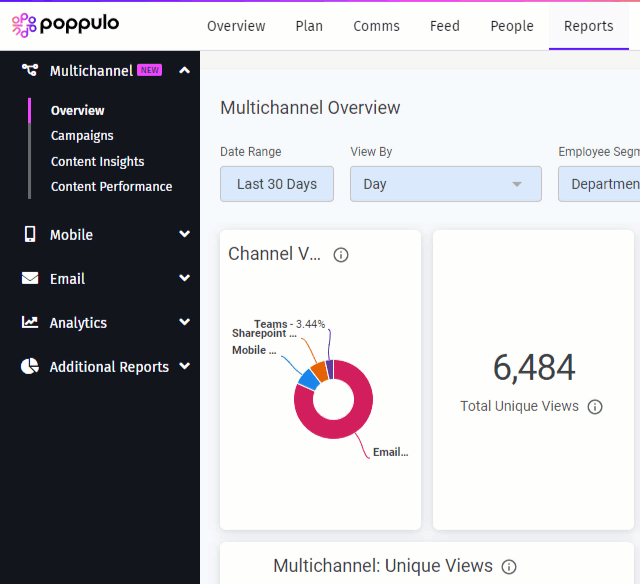Open info icon beside Channel Views title

pos(341,255)
